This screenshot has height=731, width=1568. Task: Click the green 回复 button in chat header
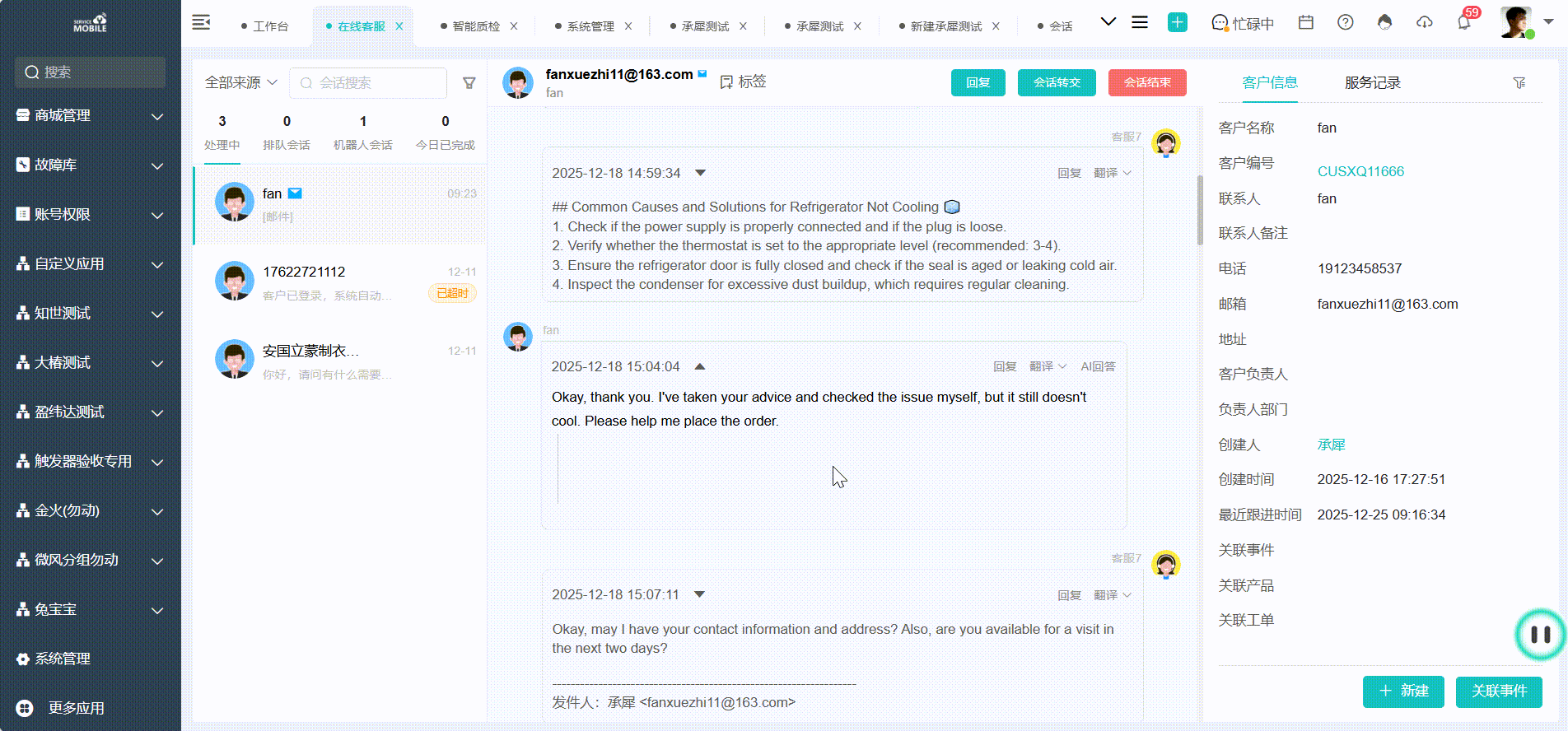click(x=978, y=82)
